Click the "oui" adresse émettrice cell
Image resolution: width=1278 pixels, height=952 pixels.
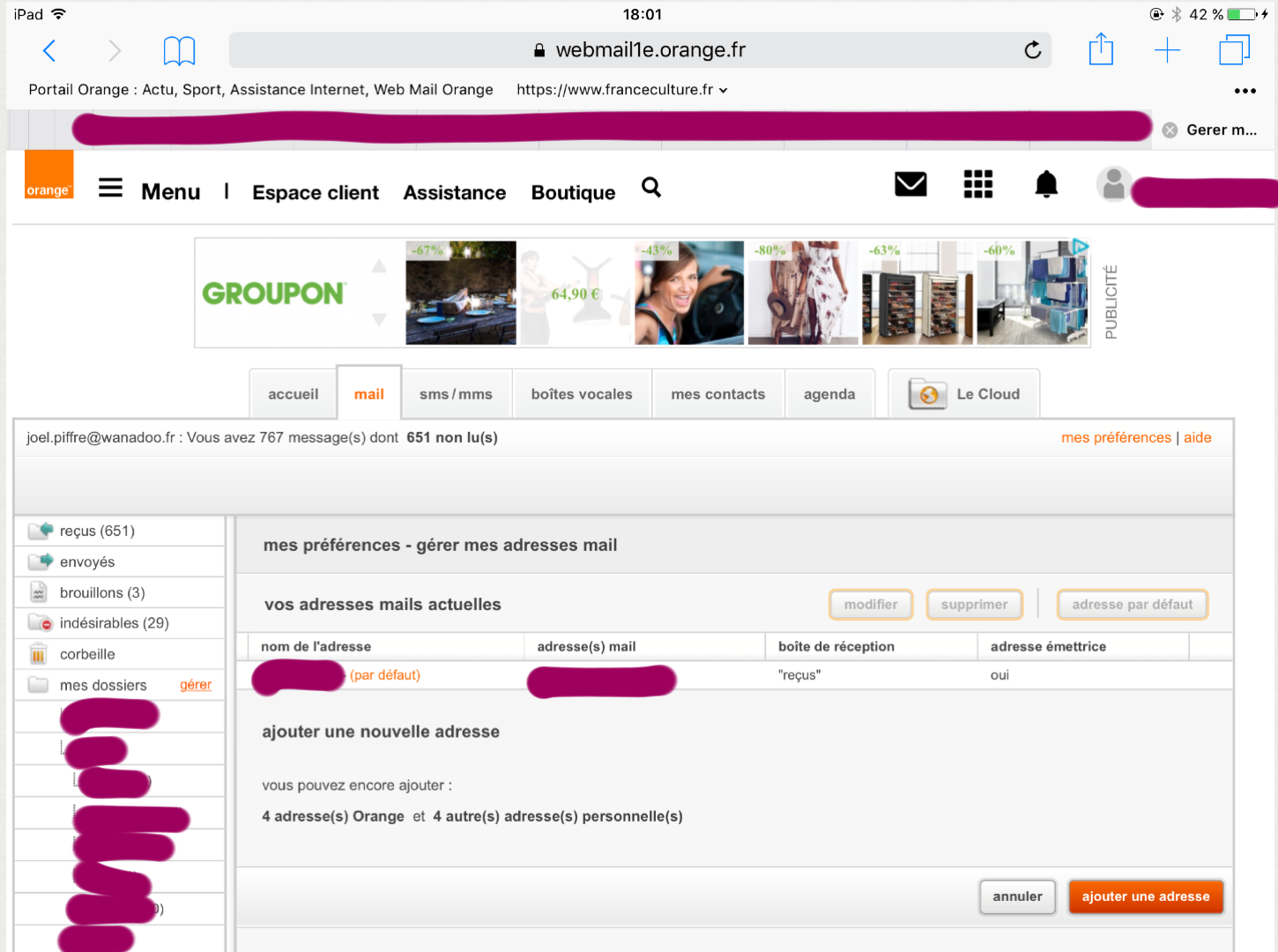tap(999, 675)
